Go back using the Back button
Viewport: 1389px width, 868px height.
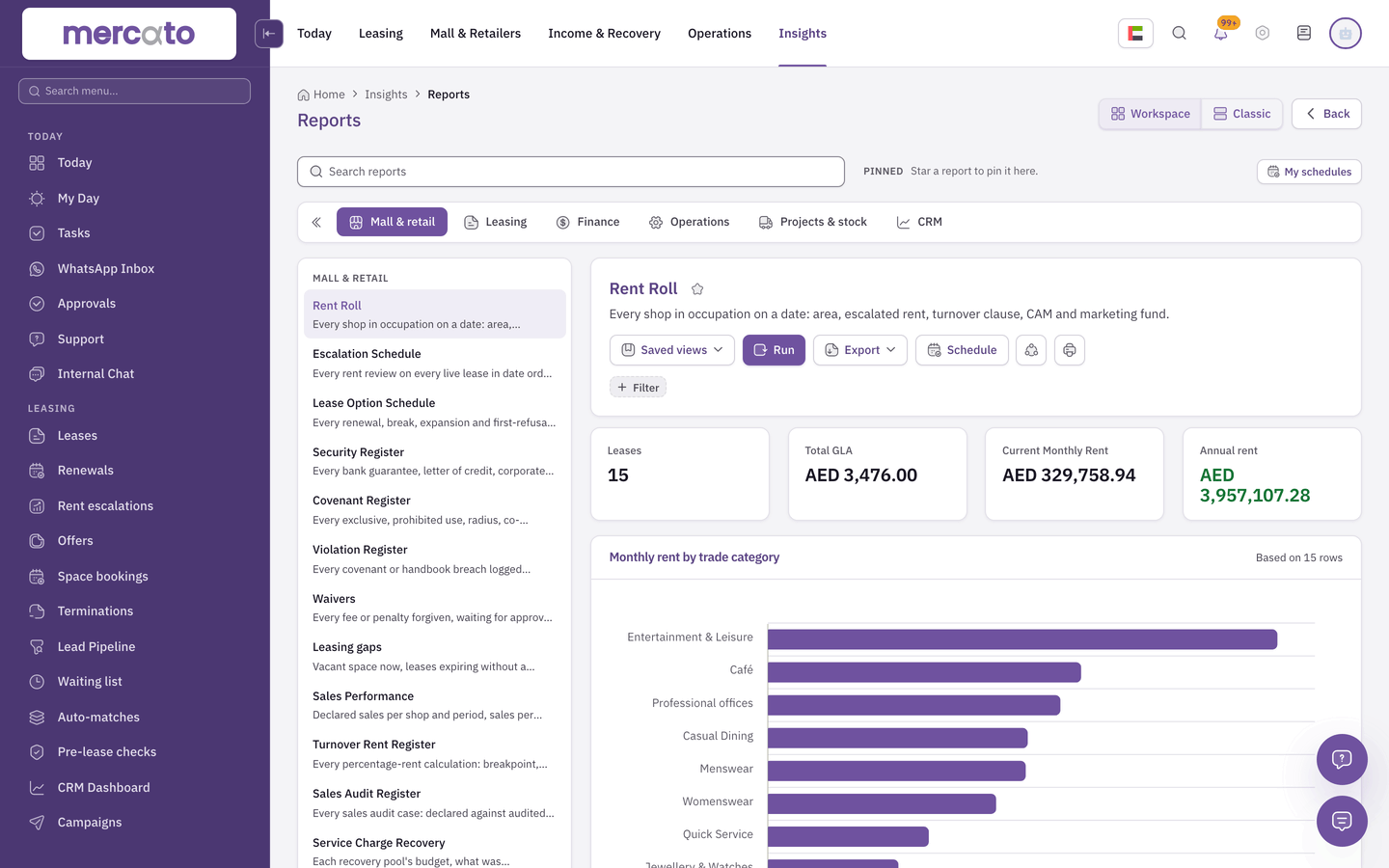click(x=1326, y=114)
